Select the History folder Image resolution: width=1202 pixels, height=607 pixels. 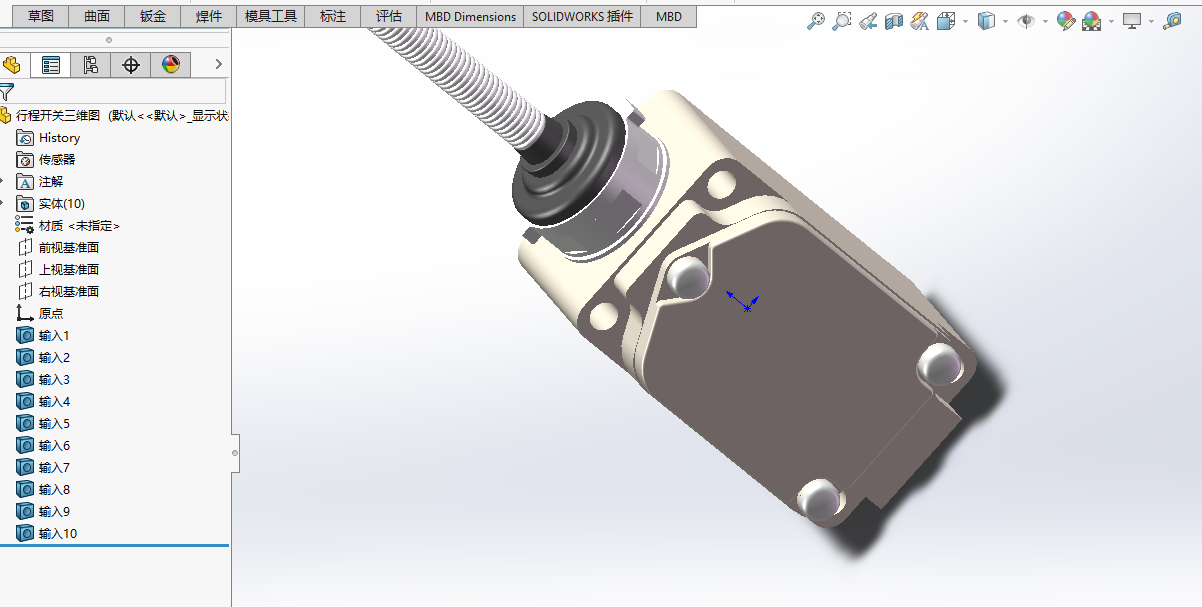pyautogui.click(x=48, y=138)
